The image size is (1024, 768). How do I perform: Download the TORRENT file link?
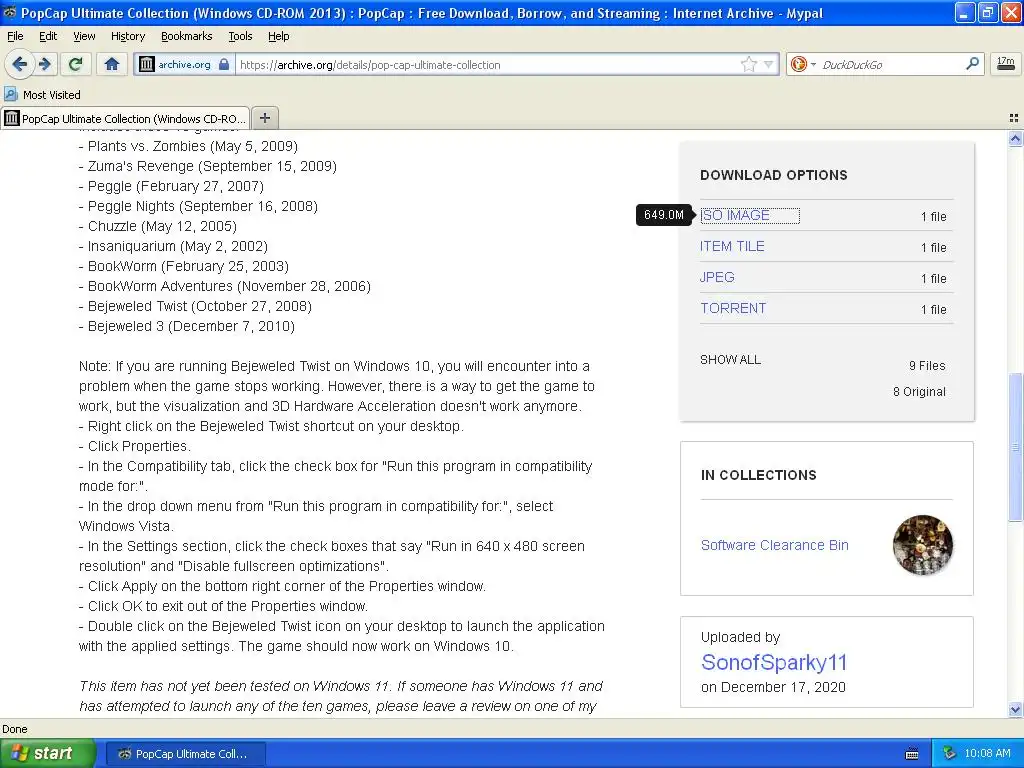(733, 308)
